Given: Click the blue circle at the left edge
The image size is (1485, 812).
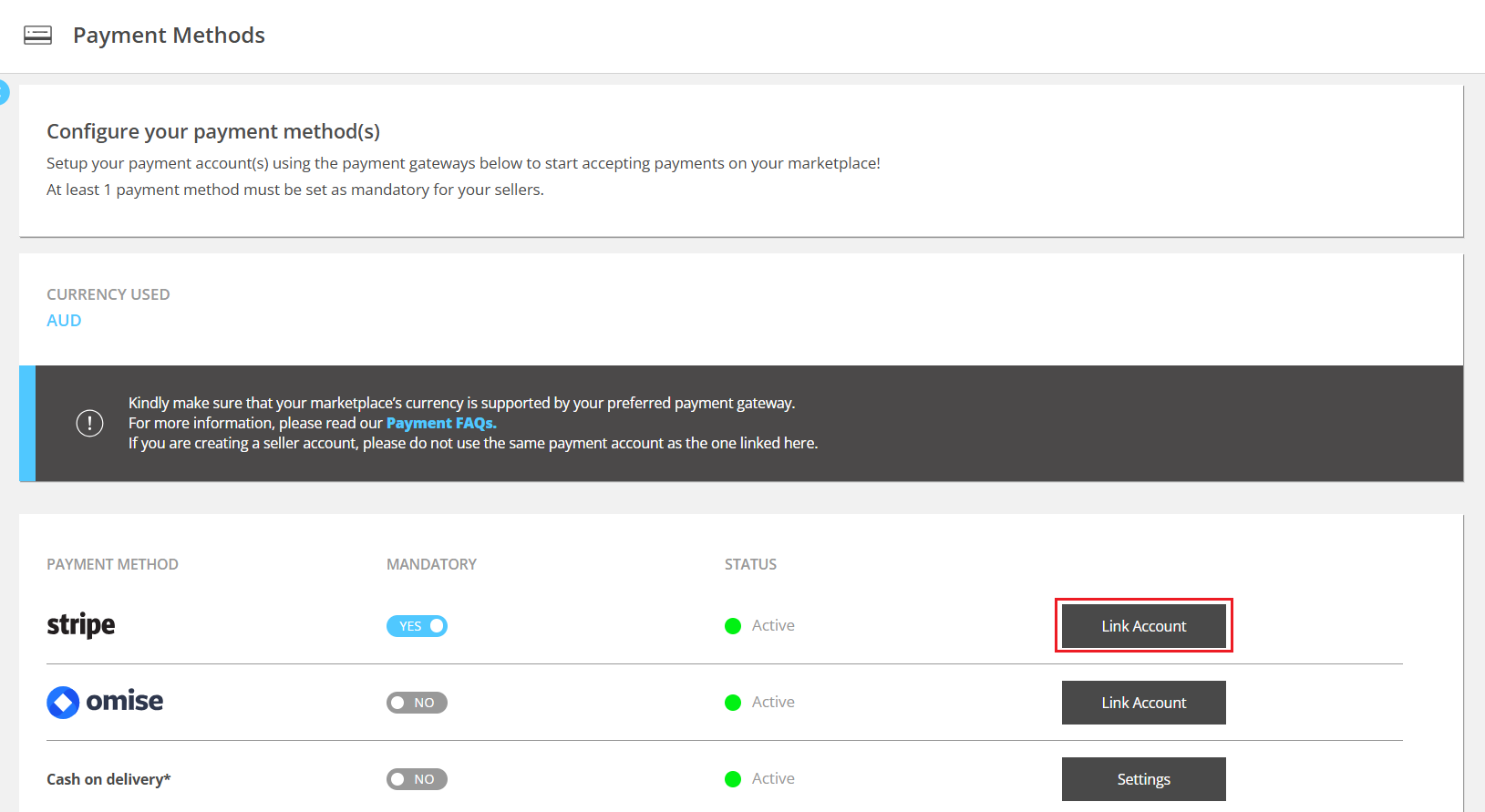Looking at the screenshot, I should tap(3, 92).
